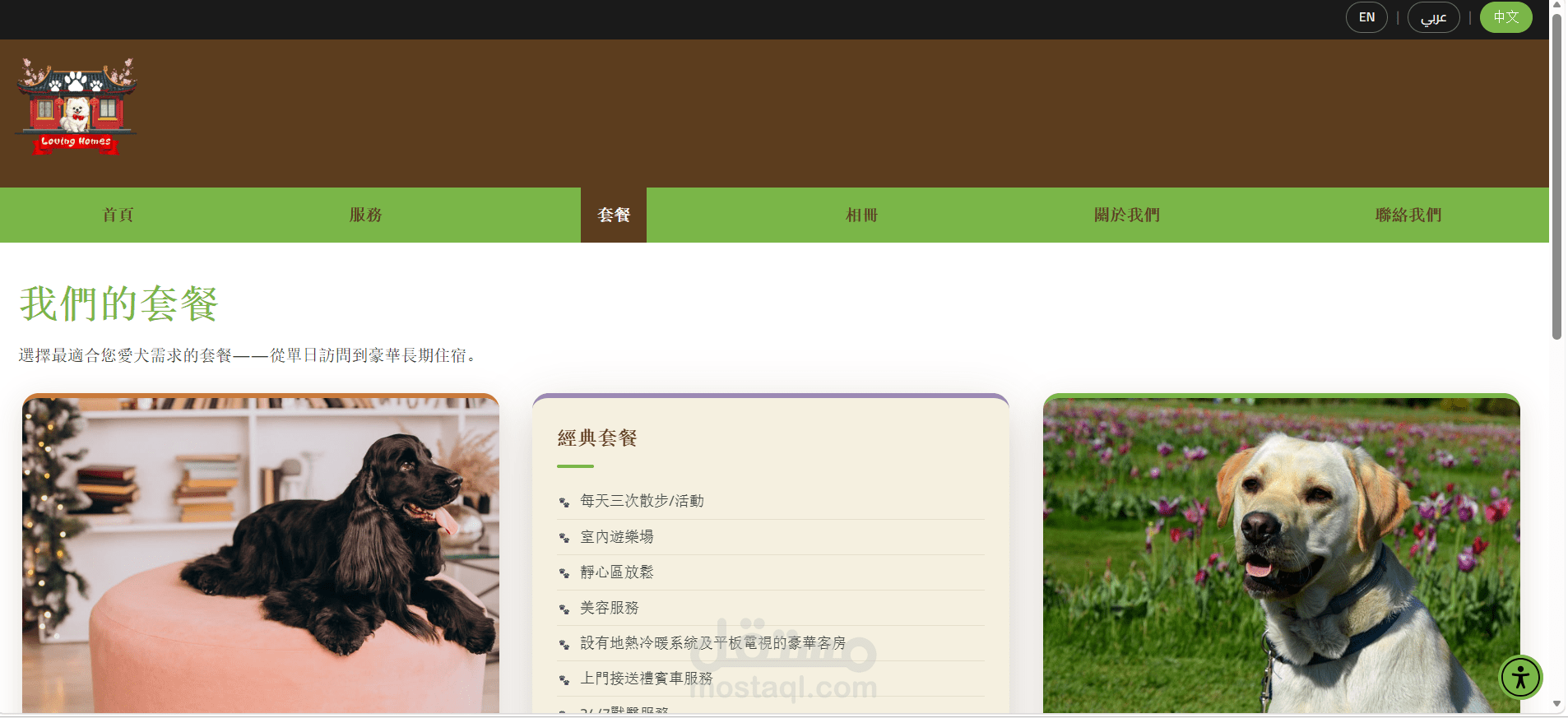Screen dimensions: 1568x718
Task: Click the subtitle starting with 選擇最適合
Action: 248,355
